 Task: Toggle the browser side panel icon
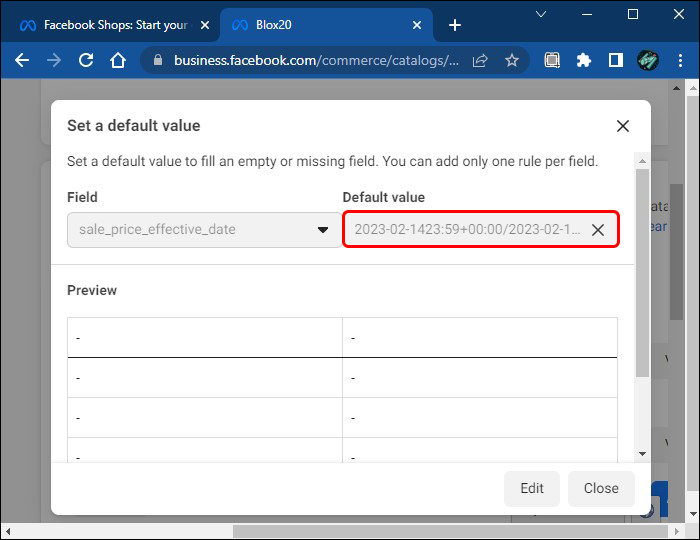click(615, 60)
